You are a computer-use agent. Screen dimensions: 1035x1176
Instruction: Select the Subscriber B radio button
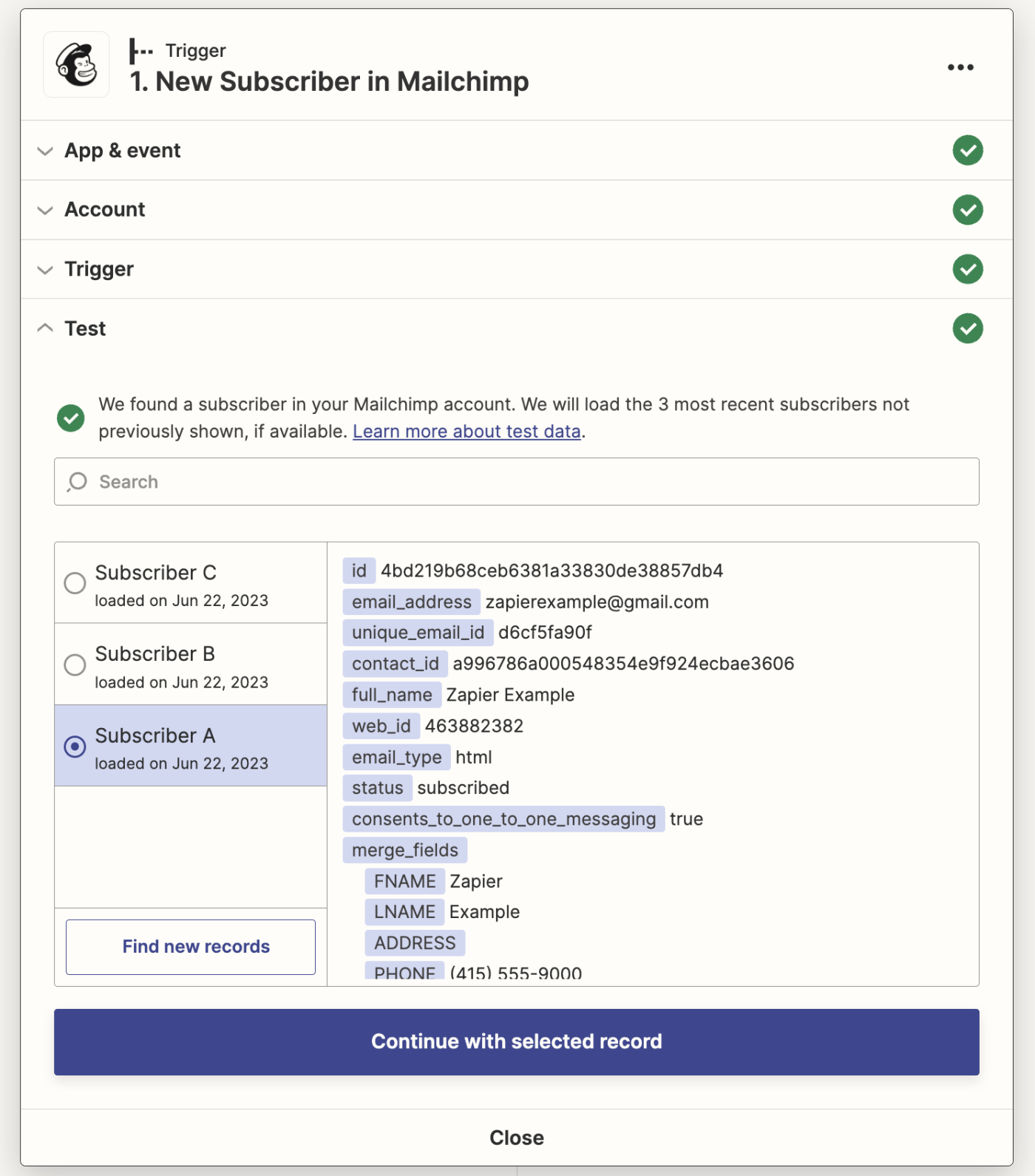point(75,665)
